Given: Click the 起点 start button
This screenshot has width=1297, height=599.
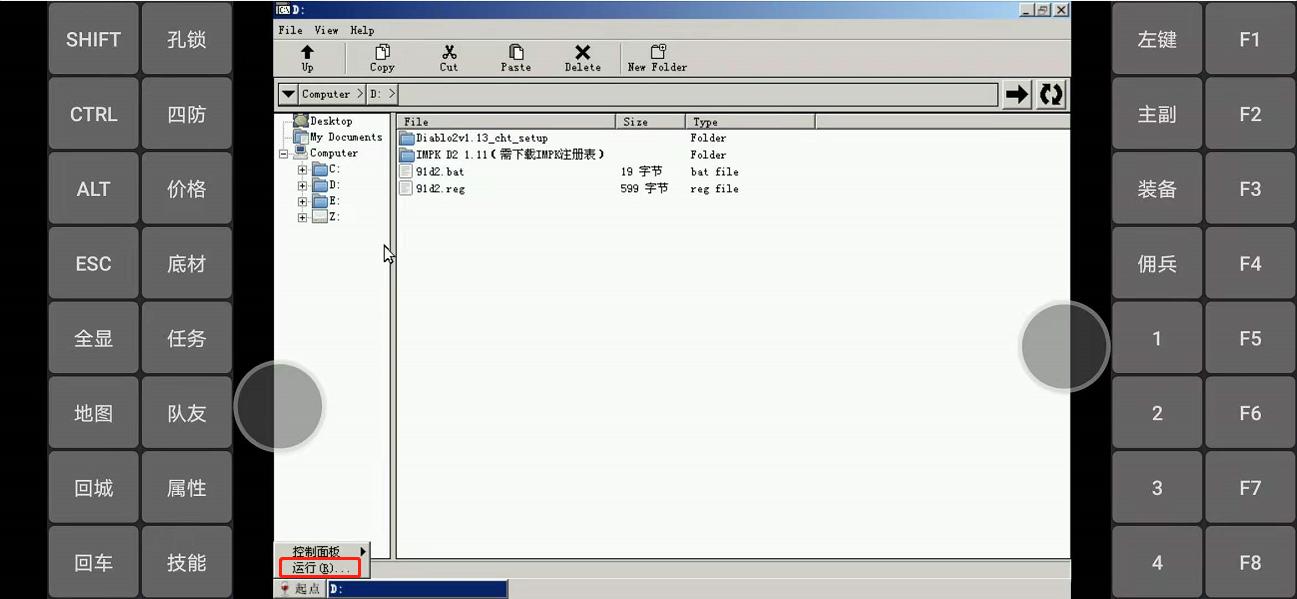Looking at the screenshot, I should click(x=299, y=589).
